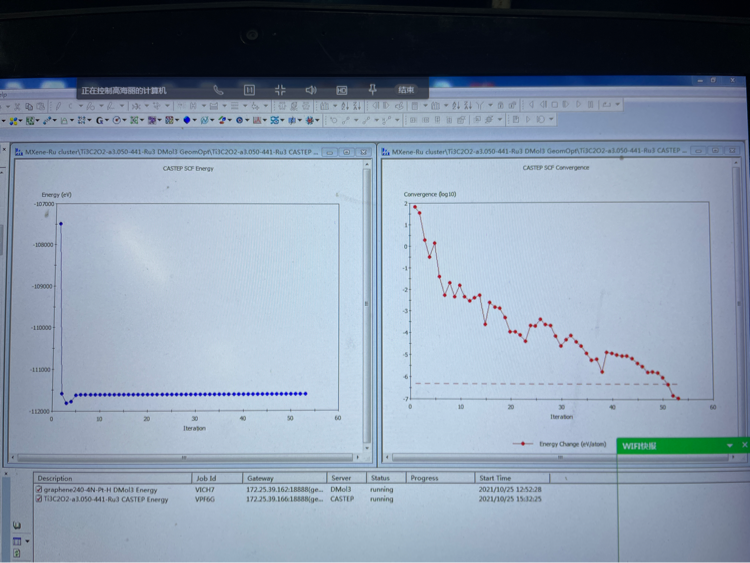Click the exit fullscreen icon in remote bar
The image size is (750, 563).
pyautogui.click(x=280, y=90)
